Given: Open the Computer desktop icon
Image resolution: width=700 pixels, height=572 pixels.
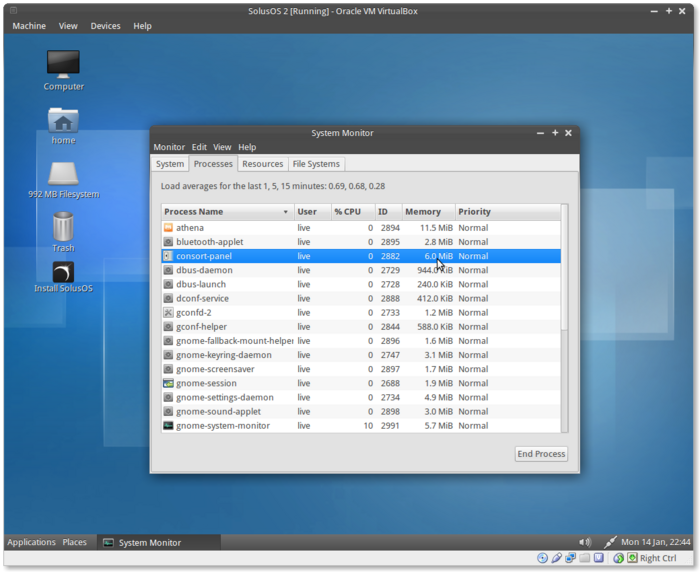Looking at the screenshot, I should (x=63, y=65).
